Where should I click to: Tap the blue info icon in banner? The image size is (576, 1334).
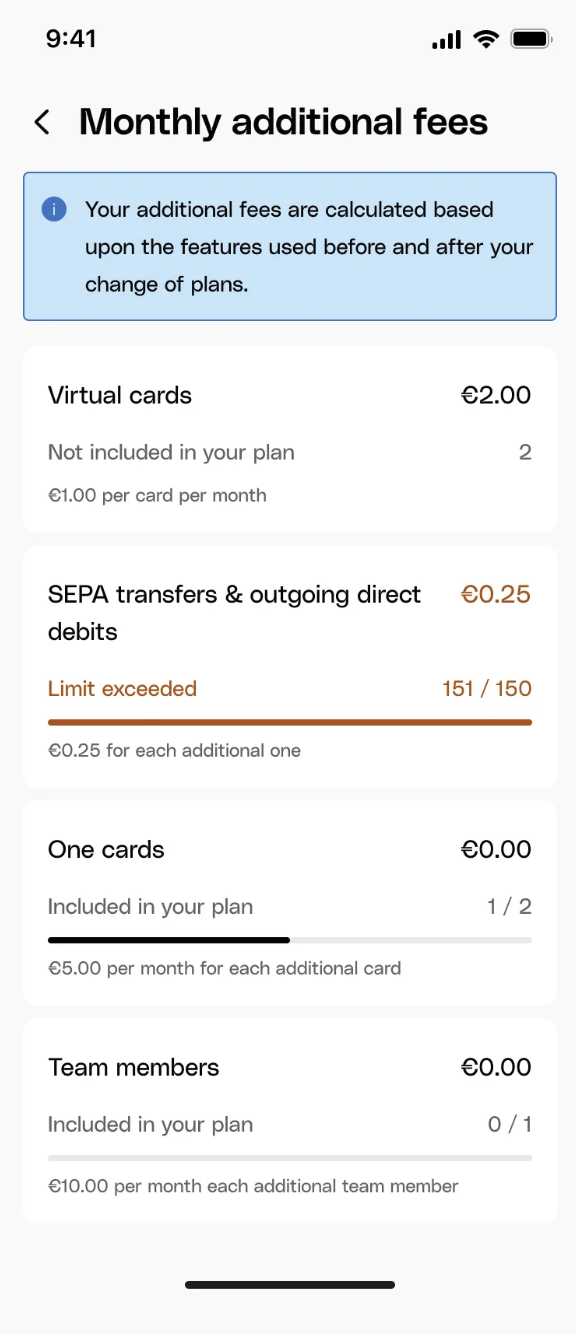[54, 210]
